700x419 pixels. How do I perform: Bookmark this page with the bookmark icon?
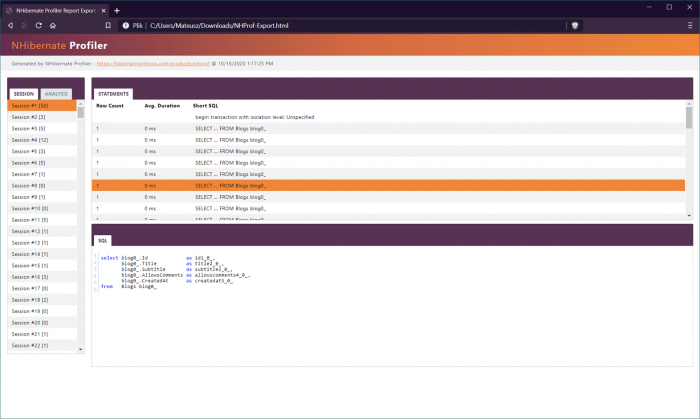point(108,25)
